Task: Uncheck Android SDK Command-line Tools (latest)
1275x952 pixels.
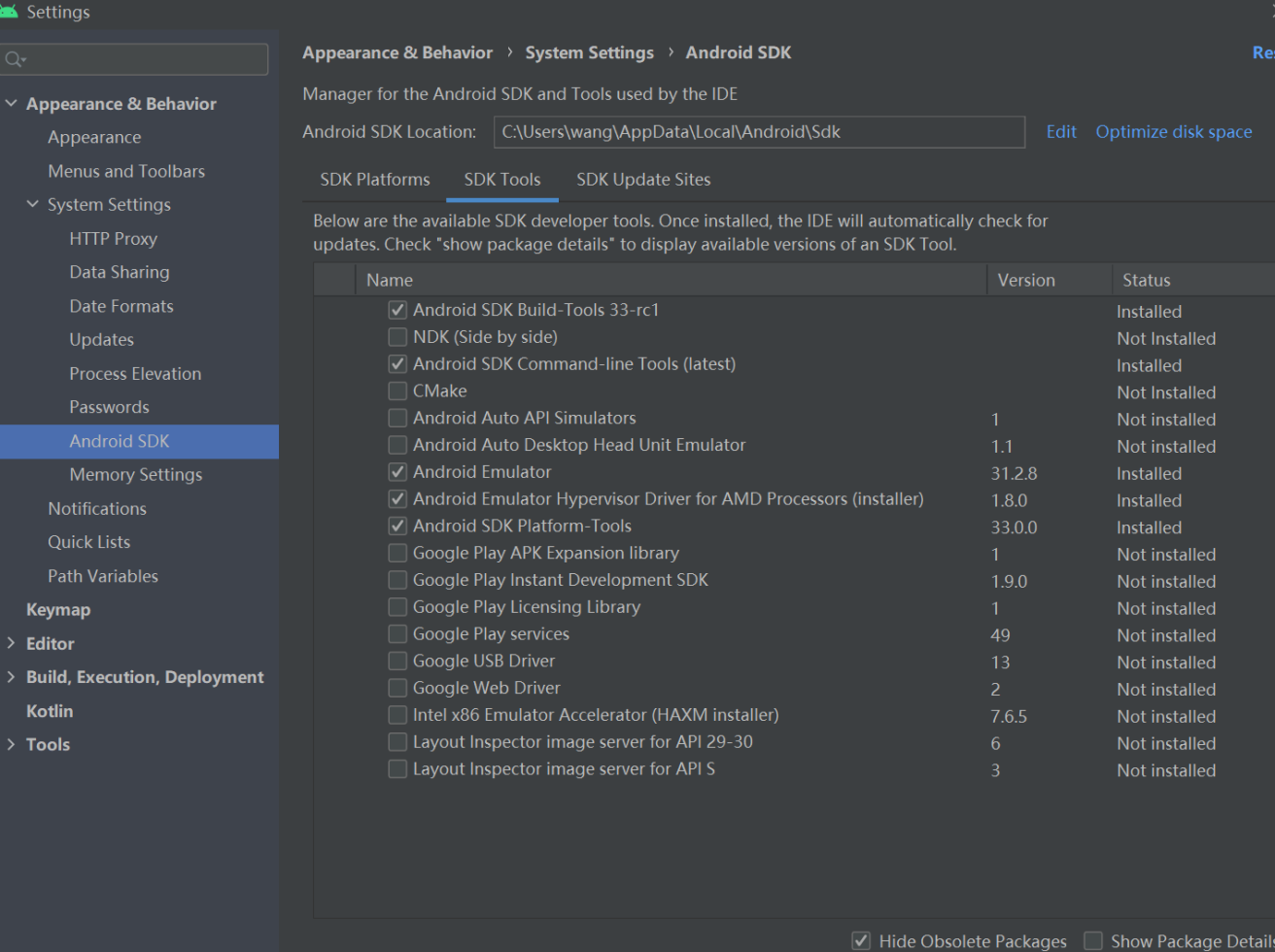Action: point(397,364)
